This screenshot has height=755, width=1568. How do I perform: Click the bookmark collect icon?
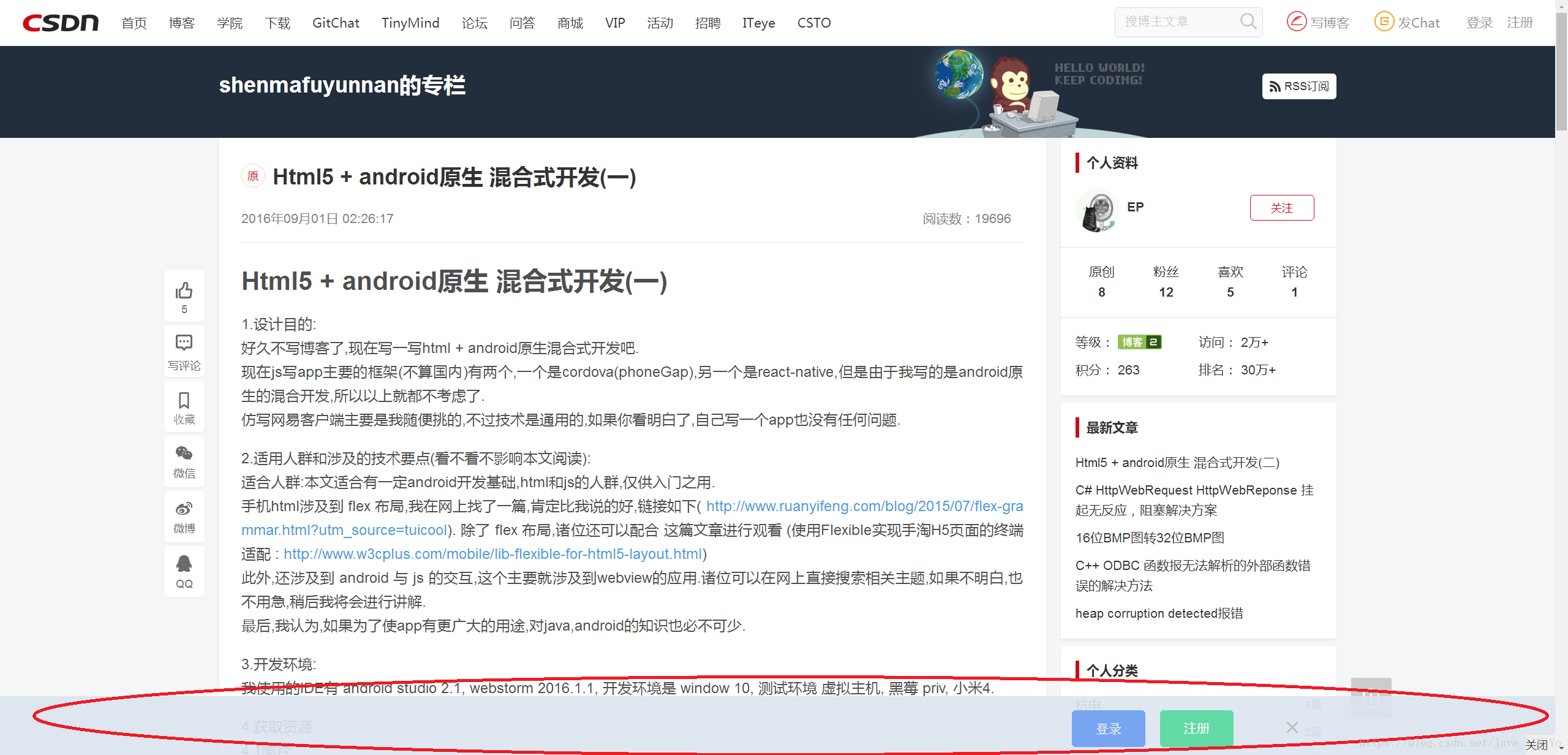(184, 400)
